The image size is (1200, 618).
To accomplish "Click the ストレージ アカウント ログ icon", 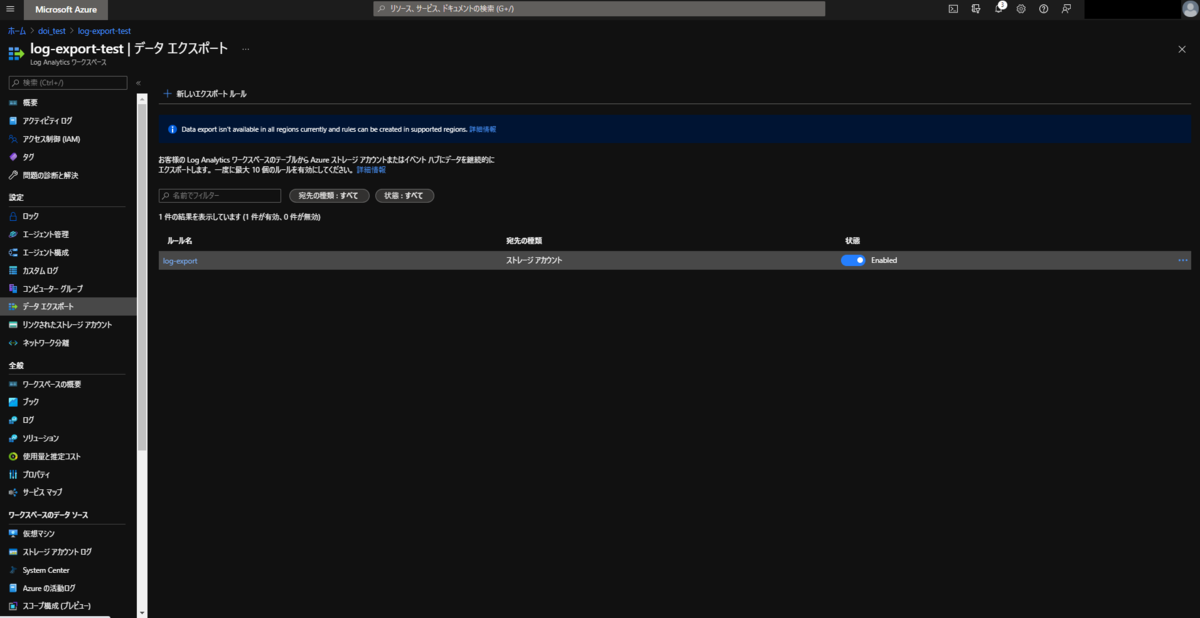I will click(x=13, y=551).
